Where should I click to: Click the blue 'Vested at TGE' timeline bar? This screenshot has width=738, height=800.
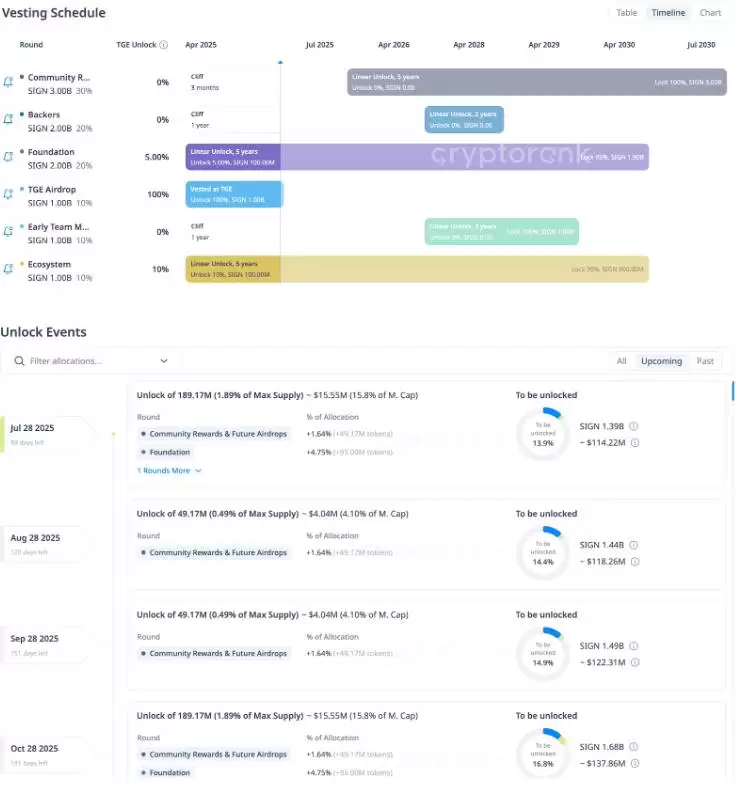coord(234,194)
